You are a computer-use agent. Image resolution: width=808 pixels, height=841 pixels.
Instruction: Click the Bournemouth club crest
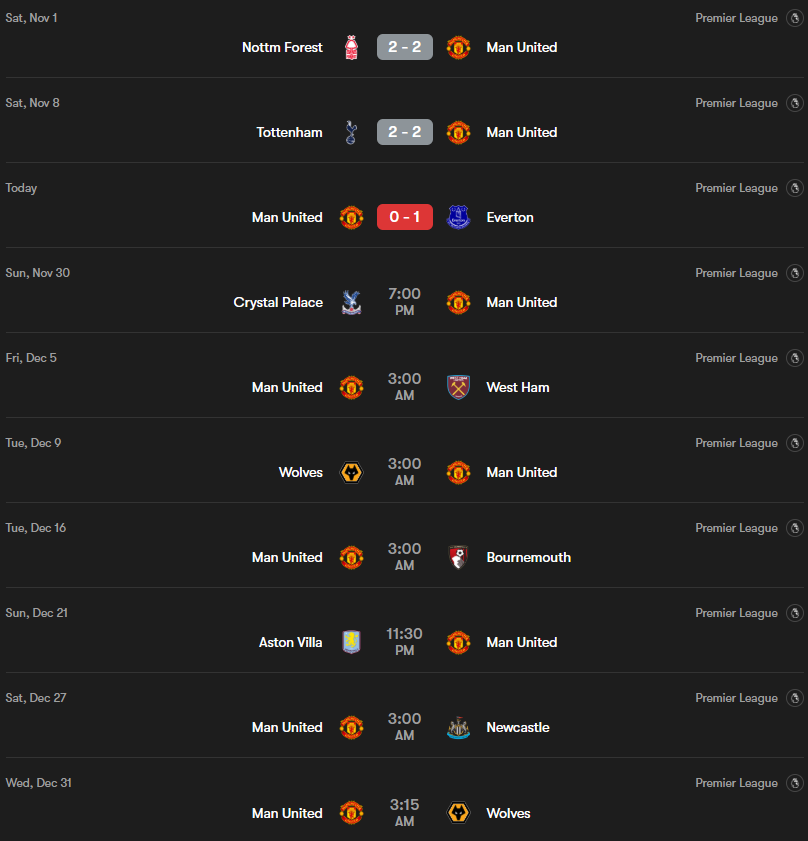(459, 557)
